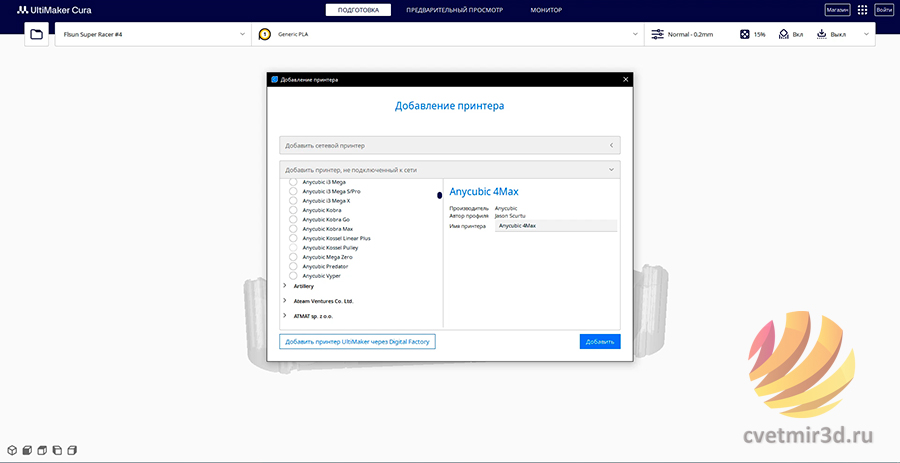Switch to the ПОДГОТОВКА stage tab
The height and width of the screenshot is (463, 900).
pos(358,10)
